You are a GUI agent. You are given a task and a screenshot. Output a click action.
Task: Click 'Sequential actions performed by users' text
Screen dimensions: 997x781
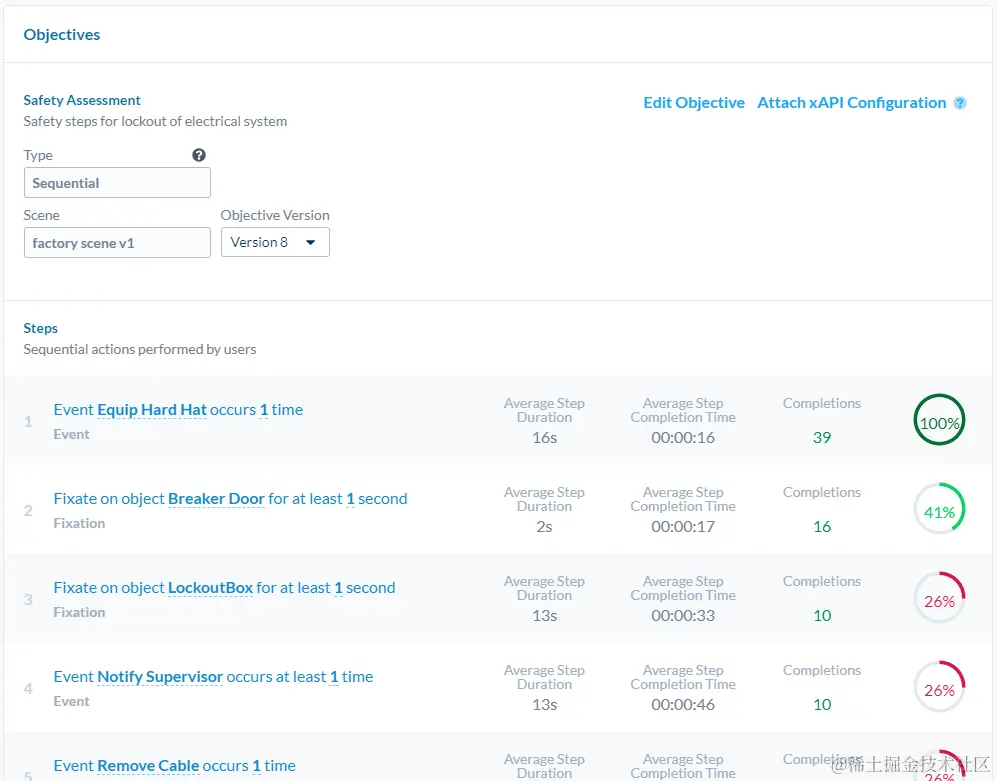[140, 349]
